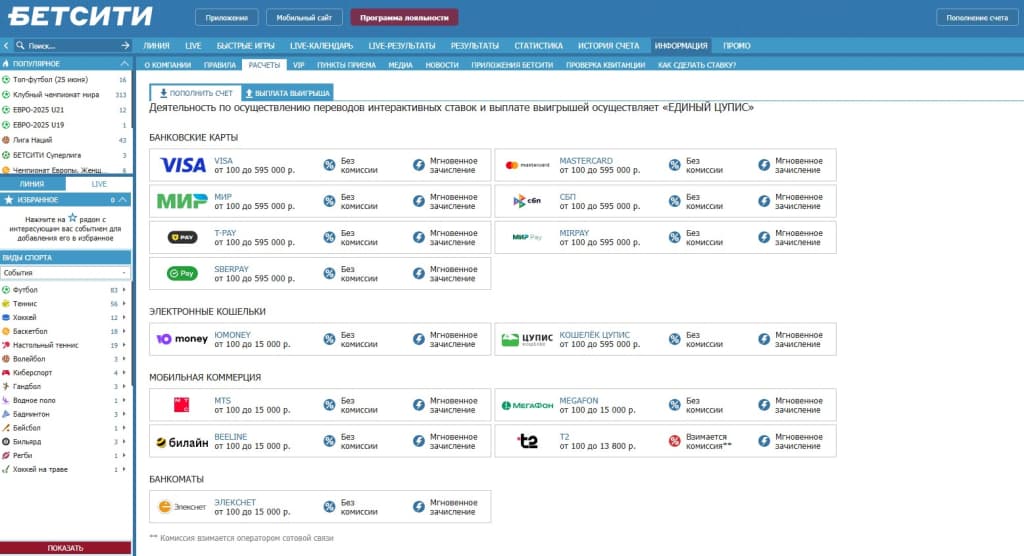
Task: Click the ПОКАЗАТЬ button
Action: [x=65, y=548]
